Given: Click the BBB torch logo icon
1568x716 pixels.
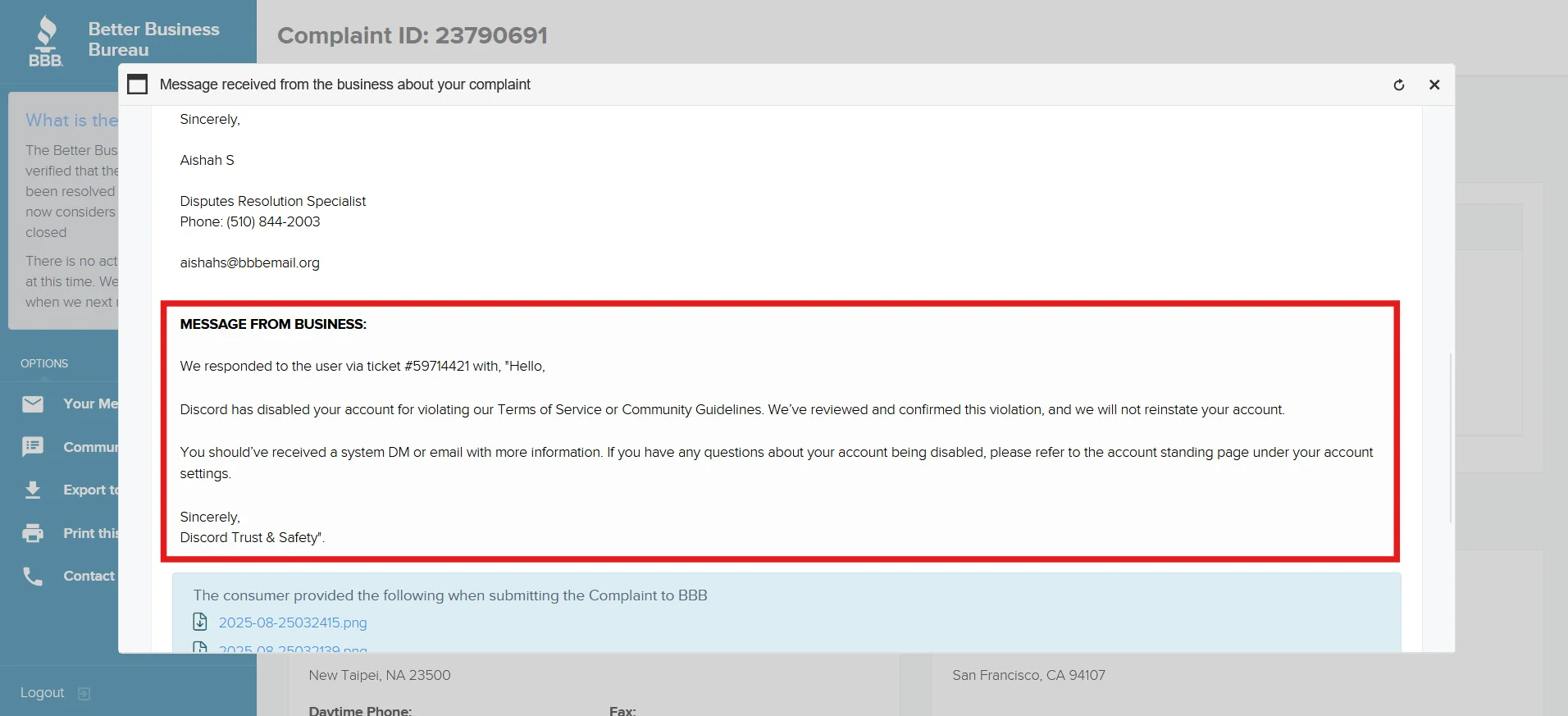Looking at the screenshot, I should point(46,41).
